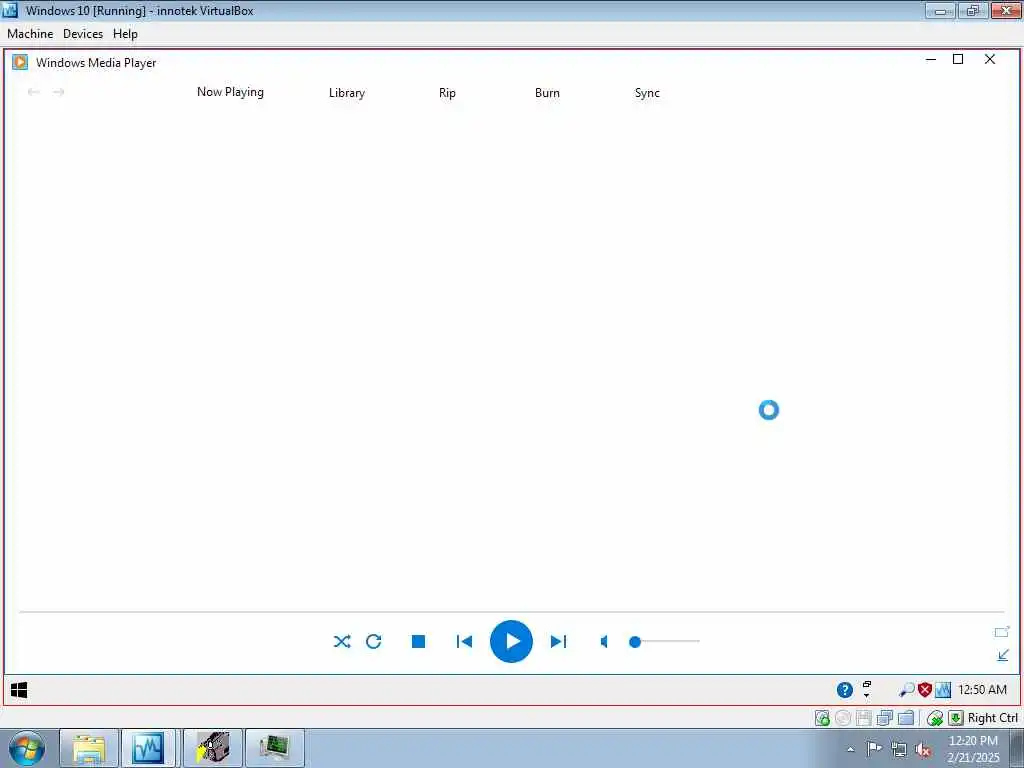
Task: Click the magnifier icon in guest tray
Action: (x=906, y=690)
